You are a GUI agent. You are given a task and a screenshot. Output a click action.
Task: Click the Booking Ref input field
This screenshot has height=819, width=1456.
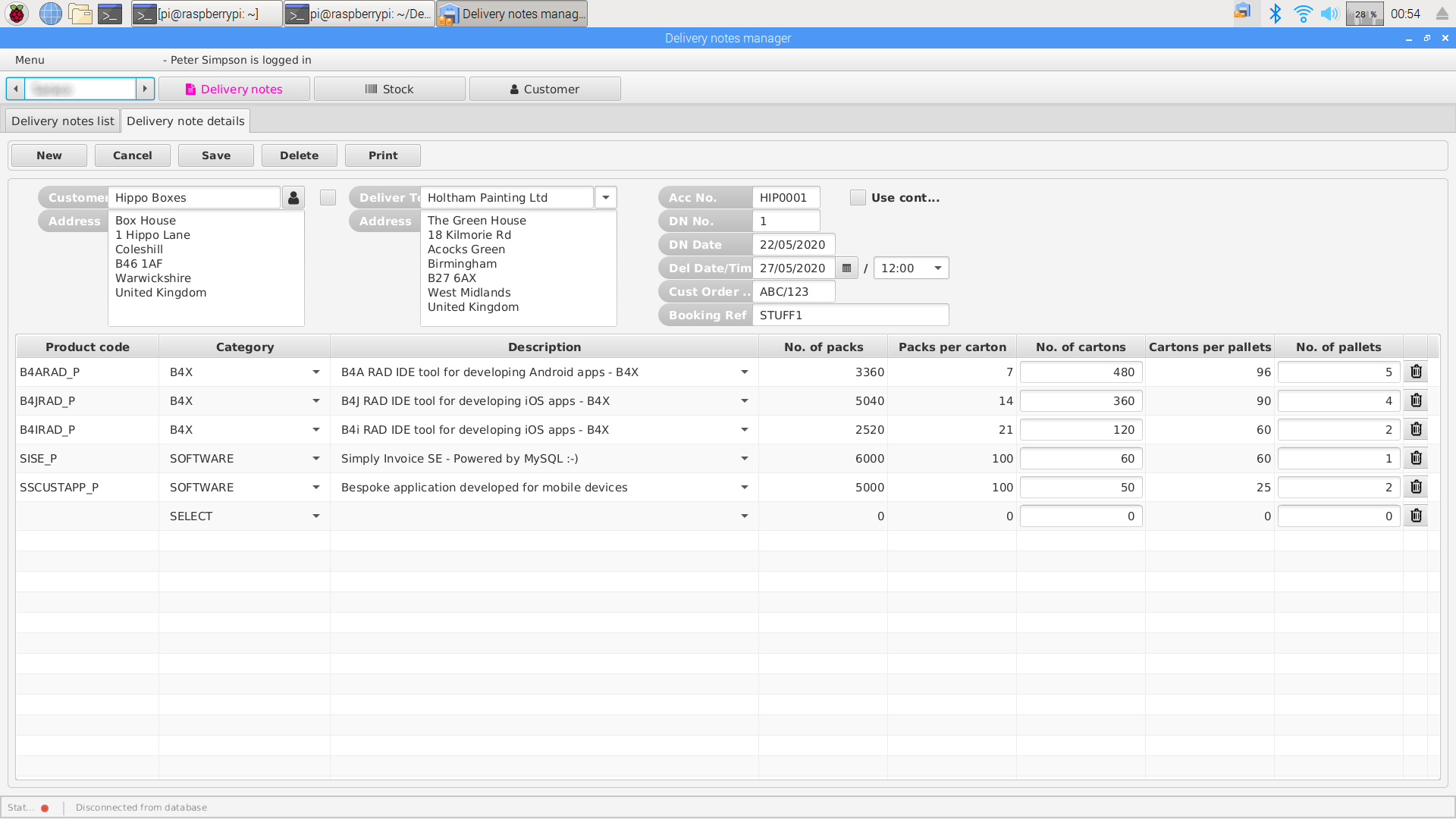(849, 315)
